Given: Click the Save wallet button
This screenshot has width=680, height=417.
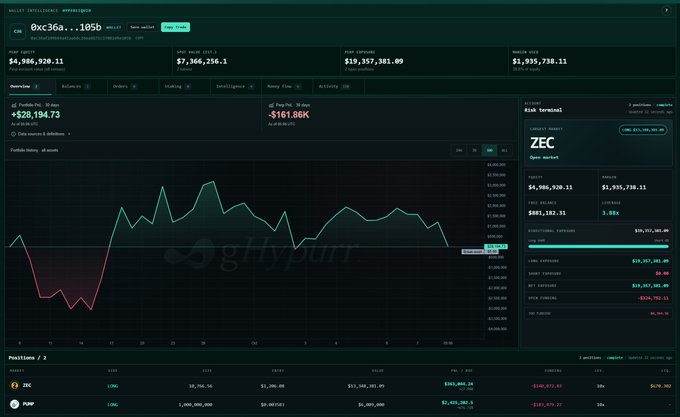Looking at the screenshot, I should coord(142,27).
